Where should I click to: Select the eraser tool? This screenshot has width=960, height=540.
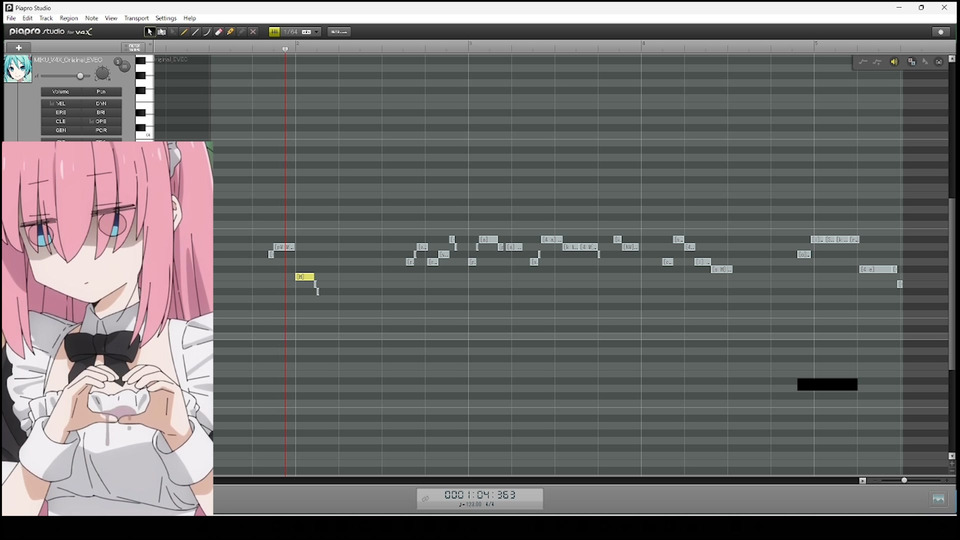pos(219,32)
